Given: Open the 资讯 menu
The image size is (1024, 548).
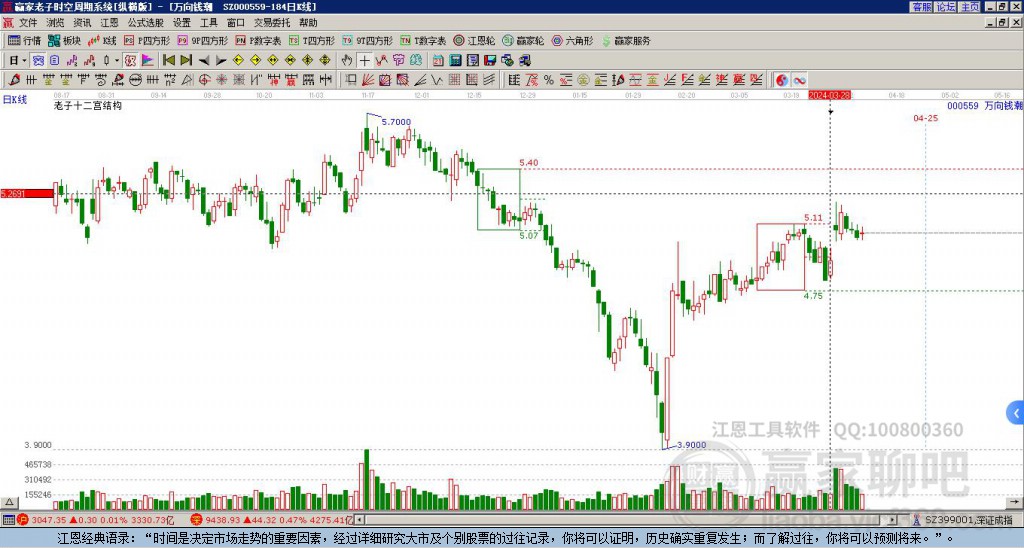Looking at the screenshot, I should click(82, 23).
